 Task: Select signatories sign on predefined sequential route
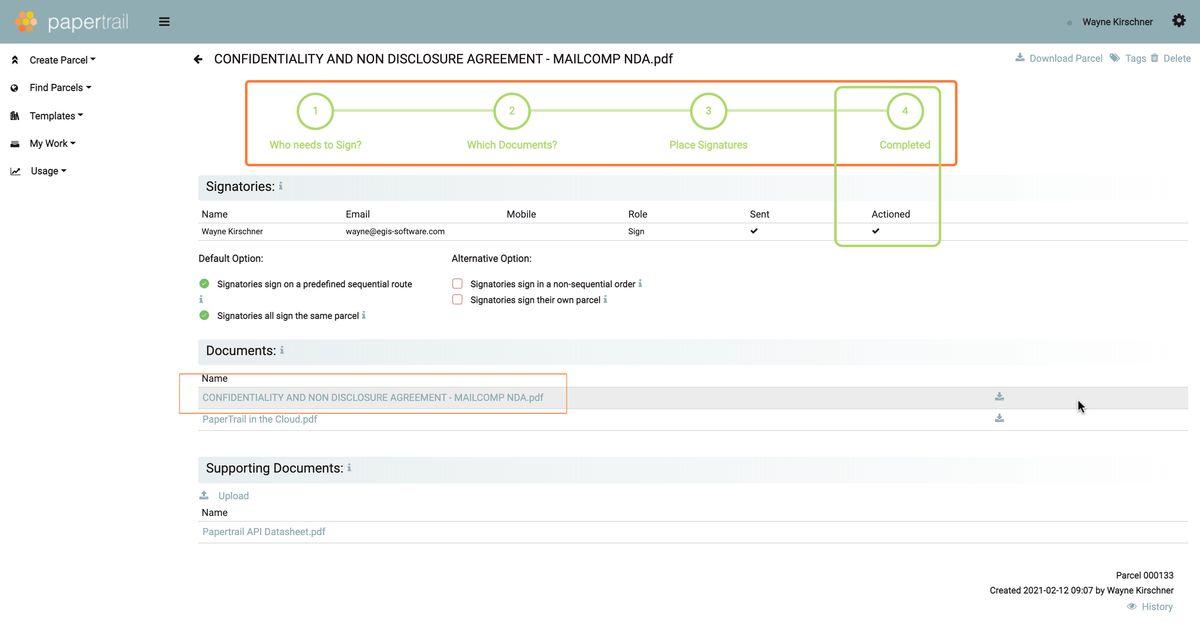coord(205,284)
